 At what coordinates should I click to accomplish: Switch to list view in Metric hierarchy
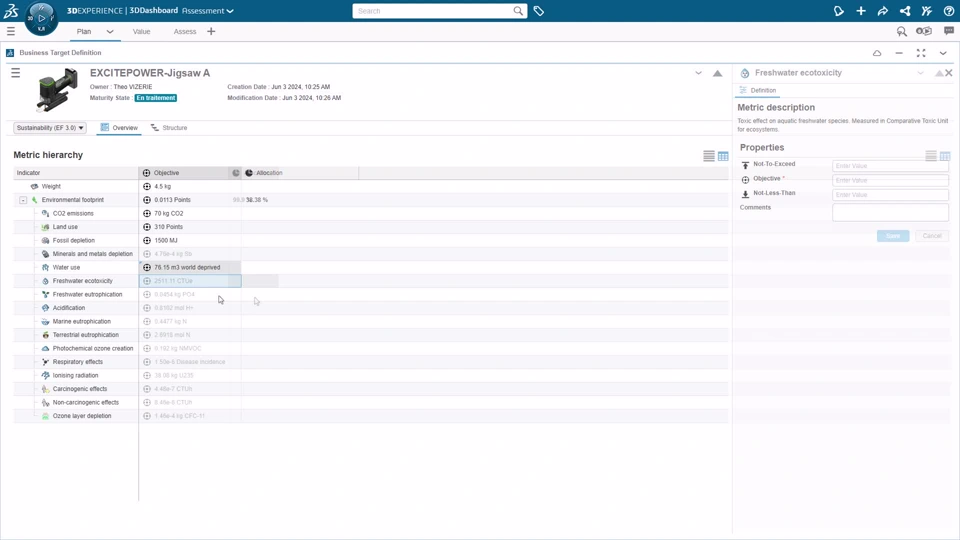[x=709, y=156]
